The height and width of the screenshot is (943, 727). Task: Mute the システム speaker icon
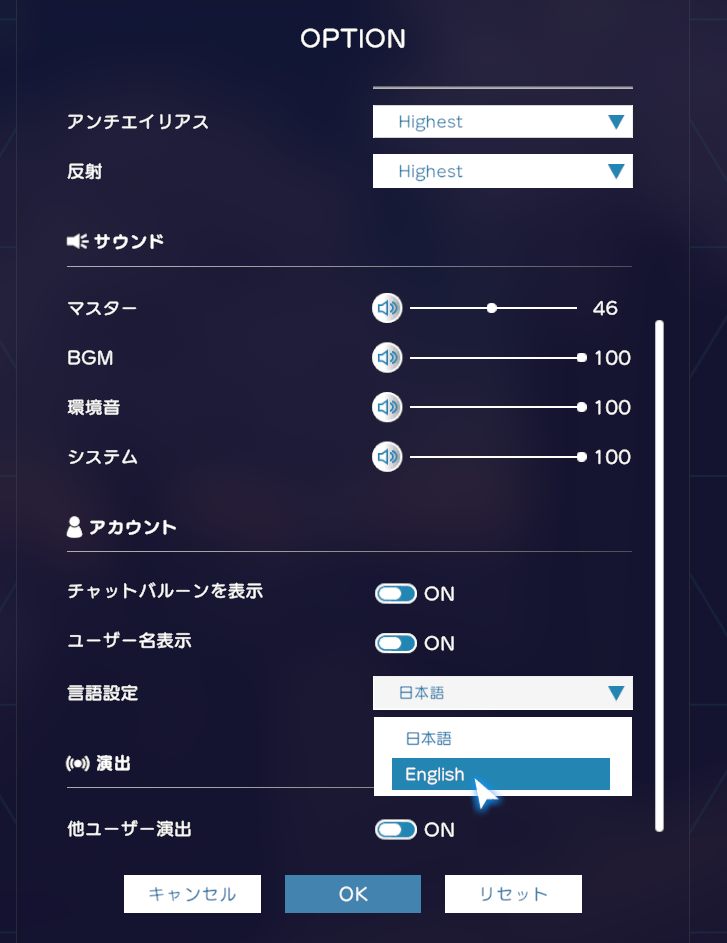coord(387,457)
